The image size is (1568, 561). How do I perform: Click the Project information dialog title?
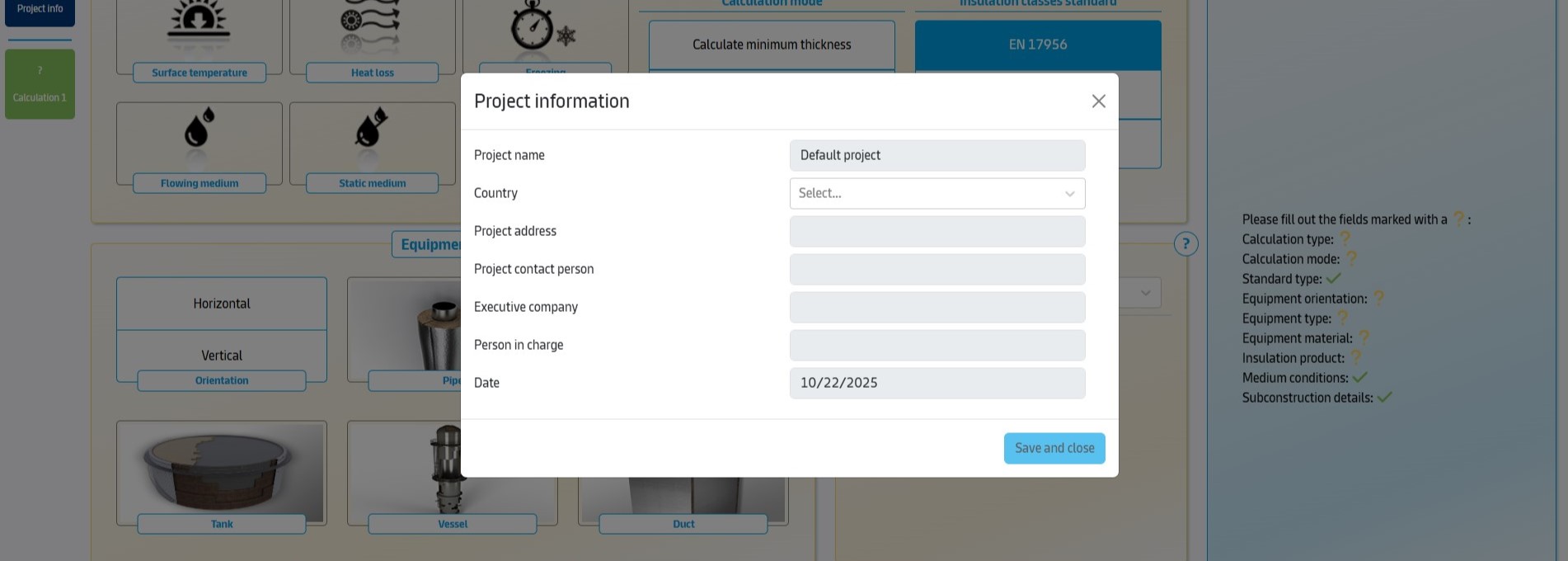pyautogui.click(x=552, y=101)
